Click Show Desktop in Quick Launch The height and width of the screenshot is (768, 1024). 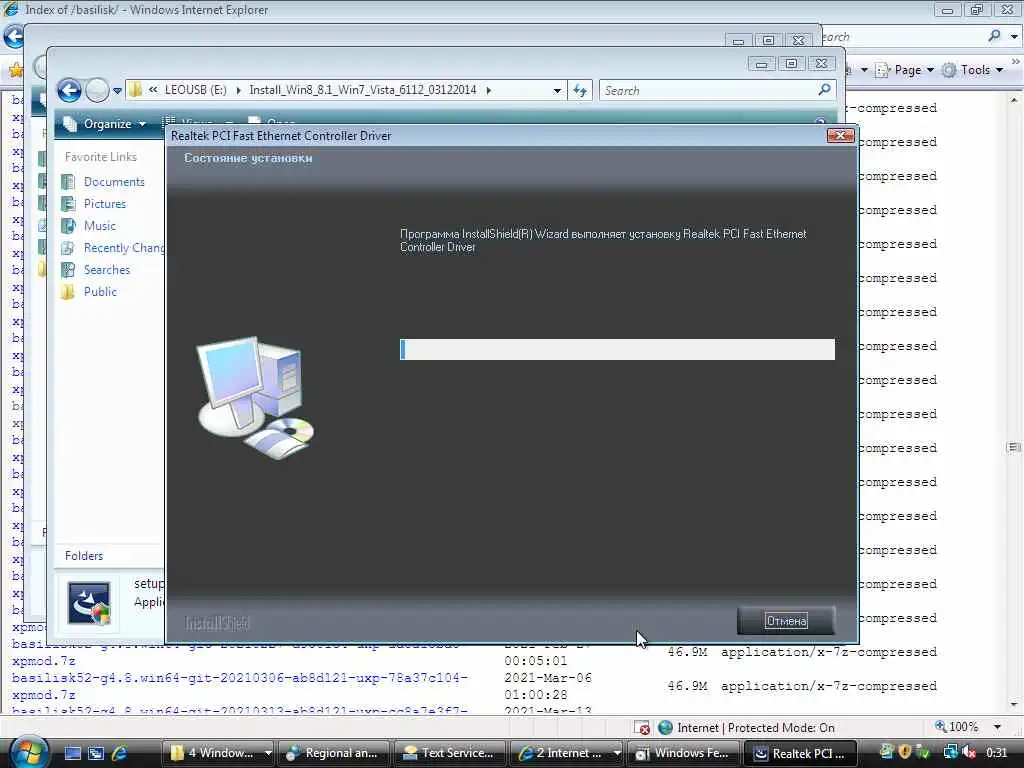tap(72, 754)
